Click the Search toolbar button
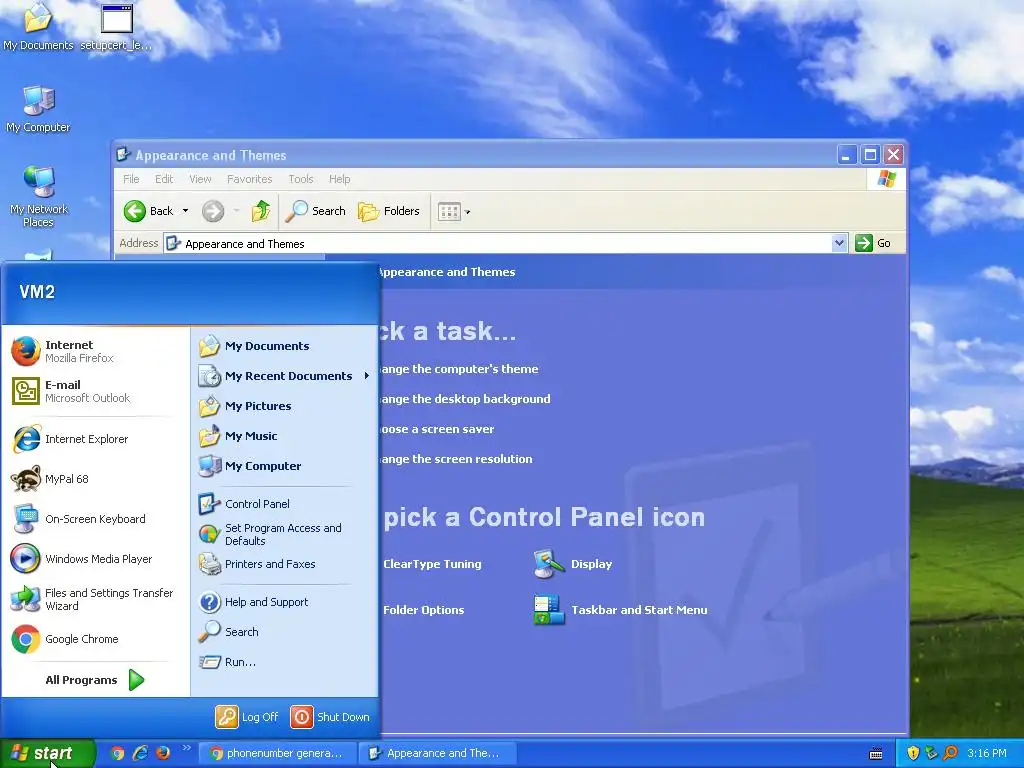 coord(315,211)
